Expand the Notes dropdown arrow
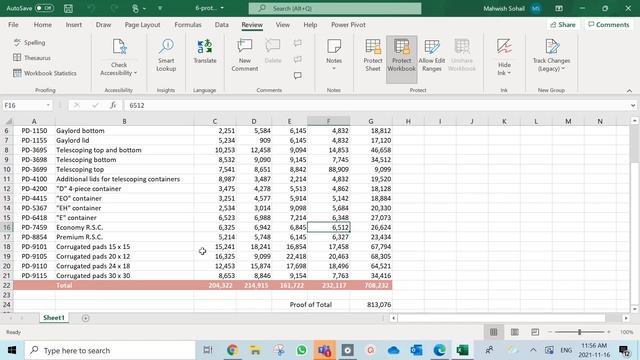Image resolution: width=640 pixels, height=360 pixels. coord(334,69)
